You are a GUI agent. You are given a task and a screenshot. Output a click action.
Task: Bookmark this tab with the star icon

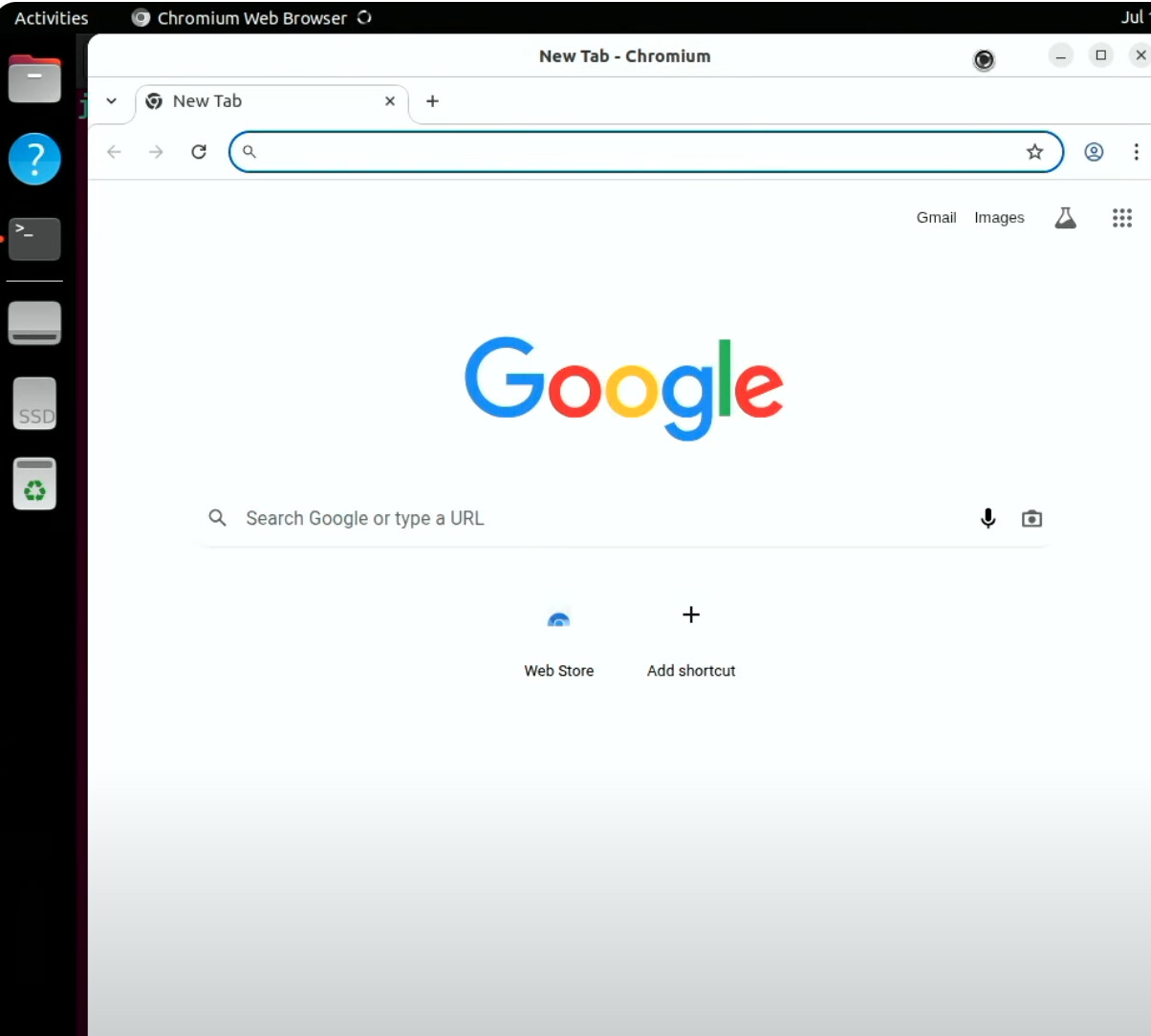coord(1034,152)
